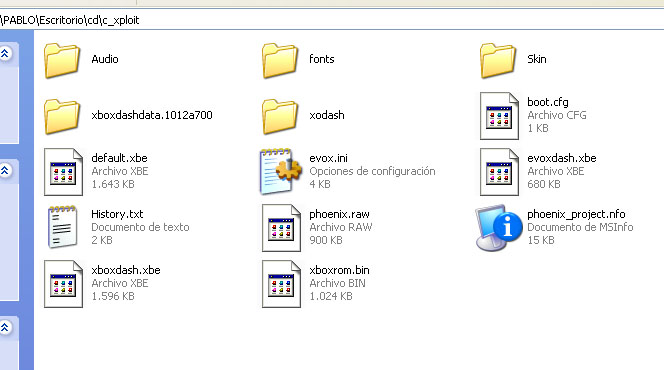Select the History.txt notepad icon
The image size is (664, 370).
(x=62, y=227)
